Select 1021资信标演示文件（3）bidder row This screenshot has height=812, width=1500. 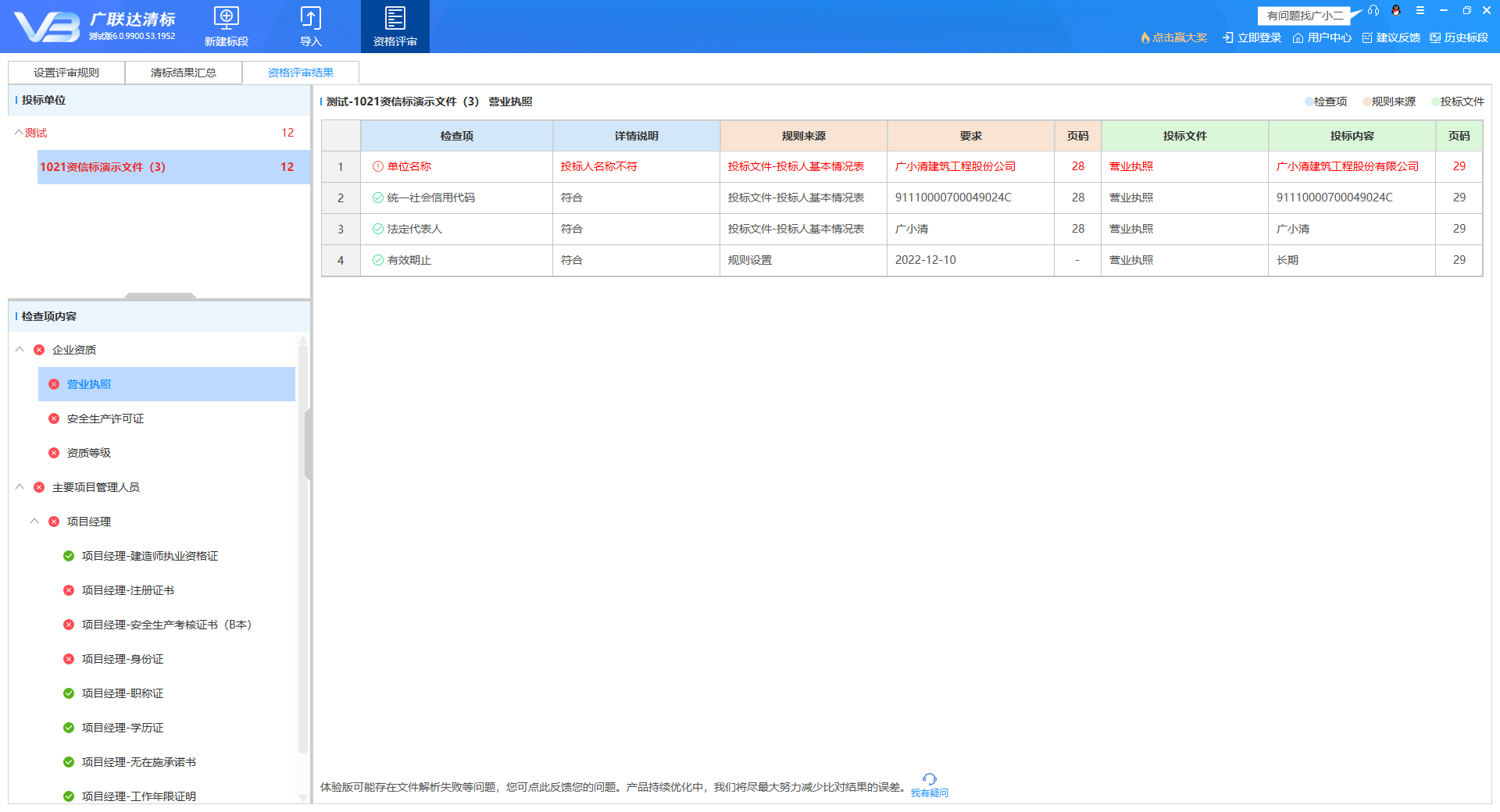coord(173,167)
